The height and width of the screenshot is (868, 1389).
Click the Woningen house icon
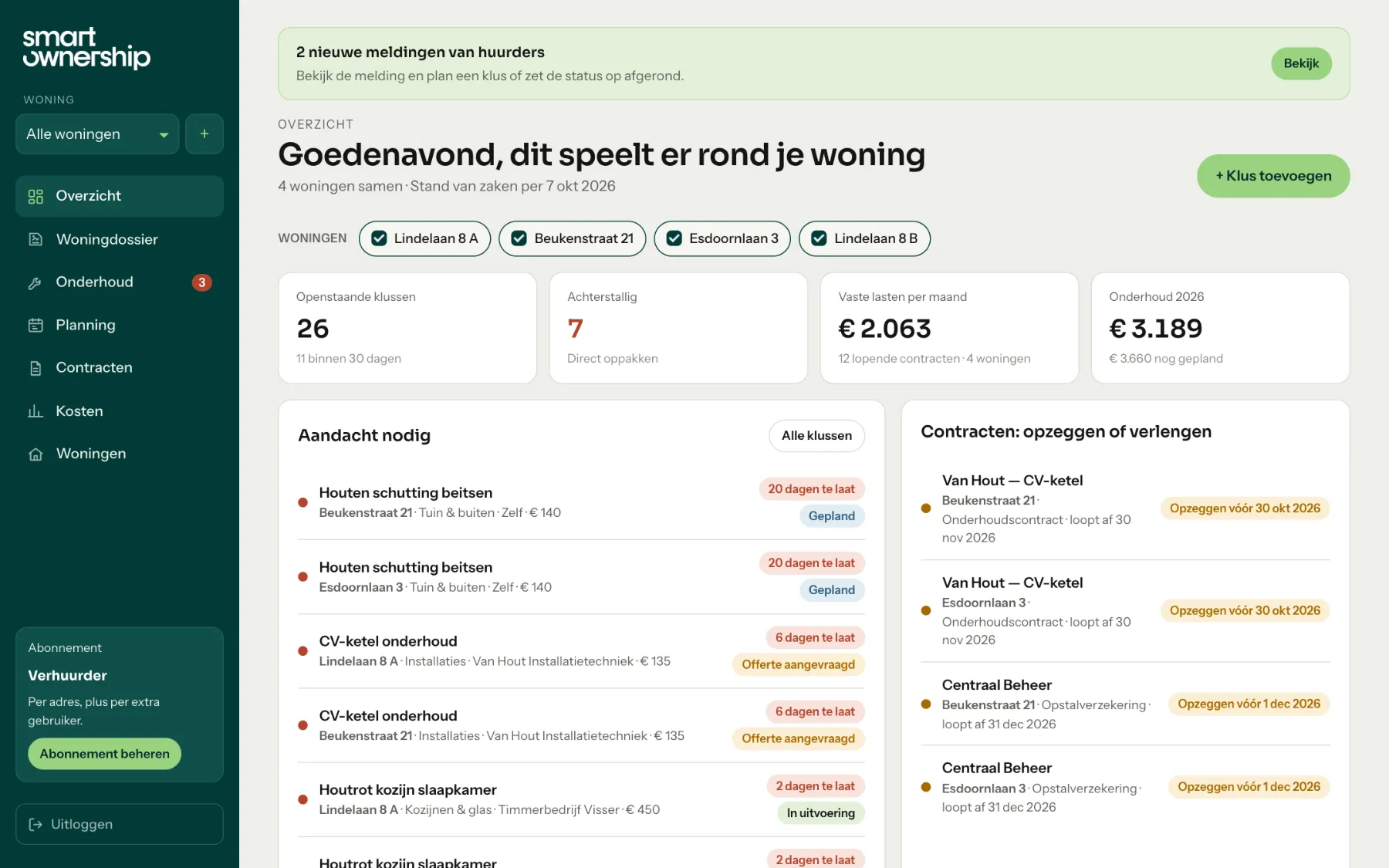[35, 454]
